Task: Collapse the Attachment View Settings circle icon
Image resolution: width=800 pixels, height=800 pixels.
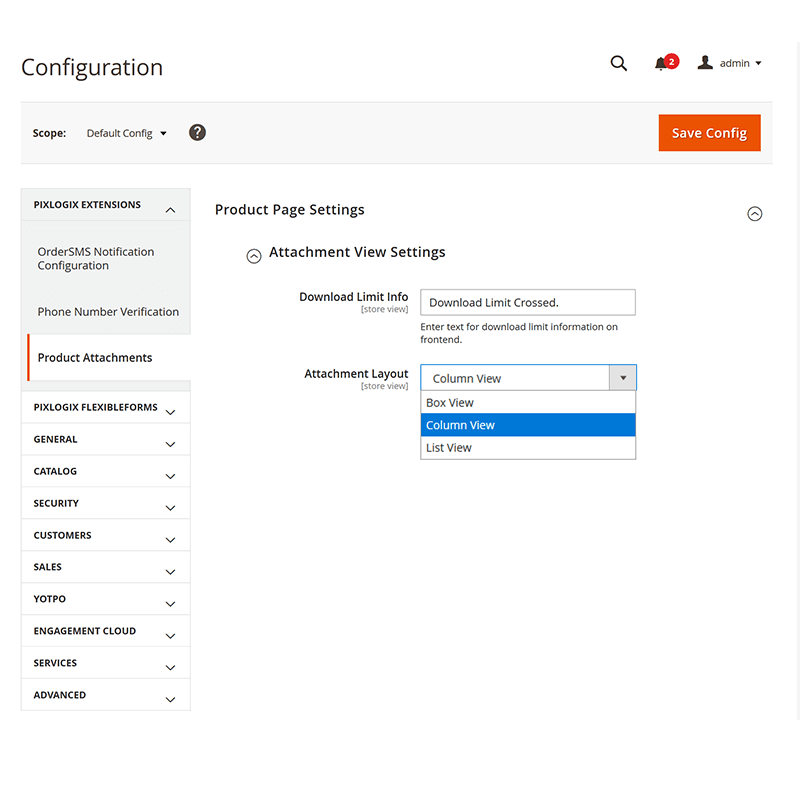Action: (x=254, y=256)
